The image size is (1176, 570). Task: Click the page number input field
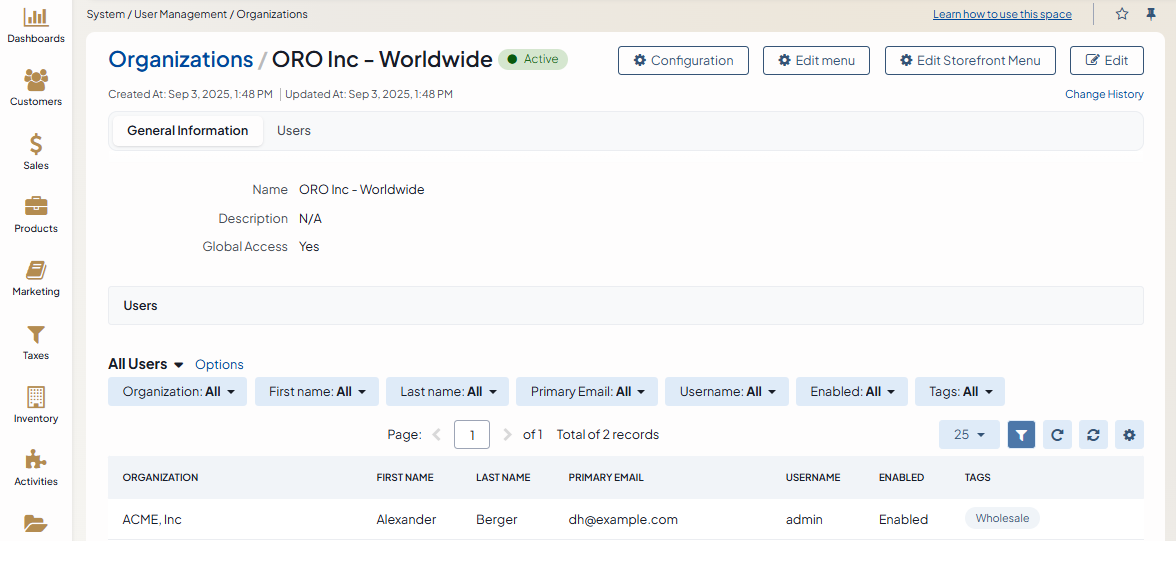pyautogui.click(x=472, y=435)
